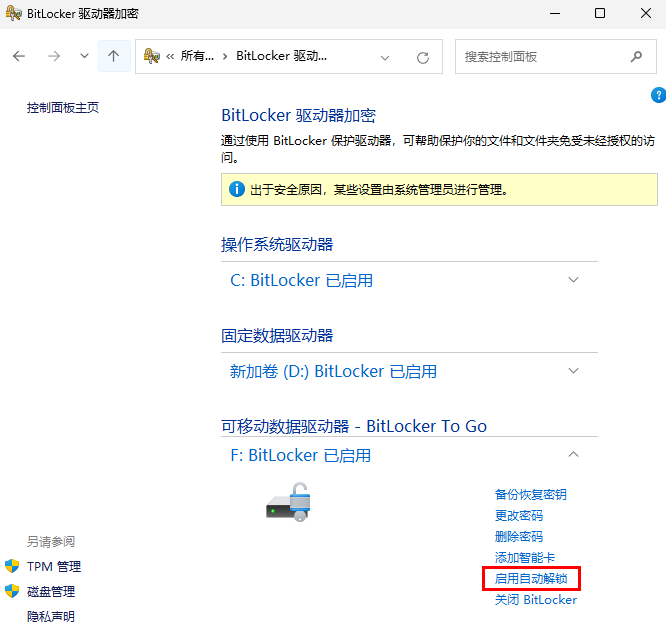Expand 新加卷 (D:) BitLocker section
The image size is (666, 643).
573,371
